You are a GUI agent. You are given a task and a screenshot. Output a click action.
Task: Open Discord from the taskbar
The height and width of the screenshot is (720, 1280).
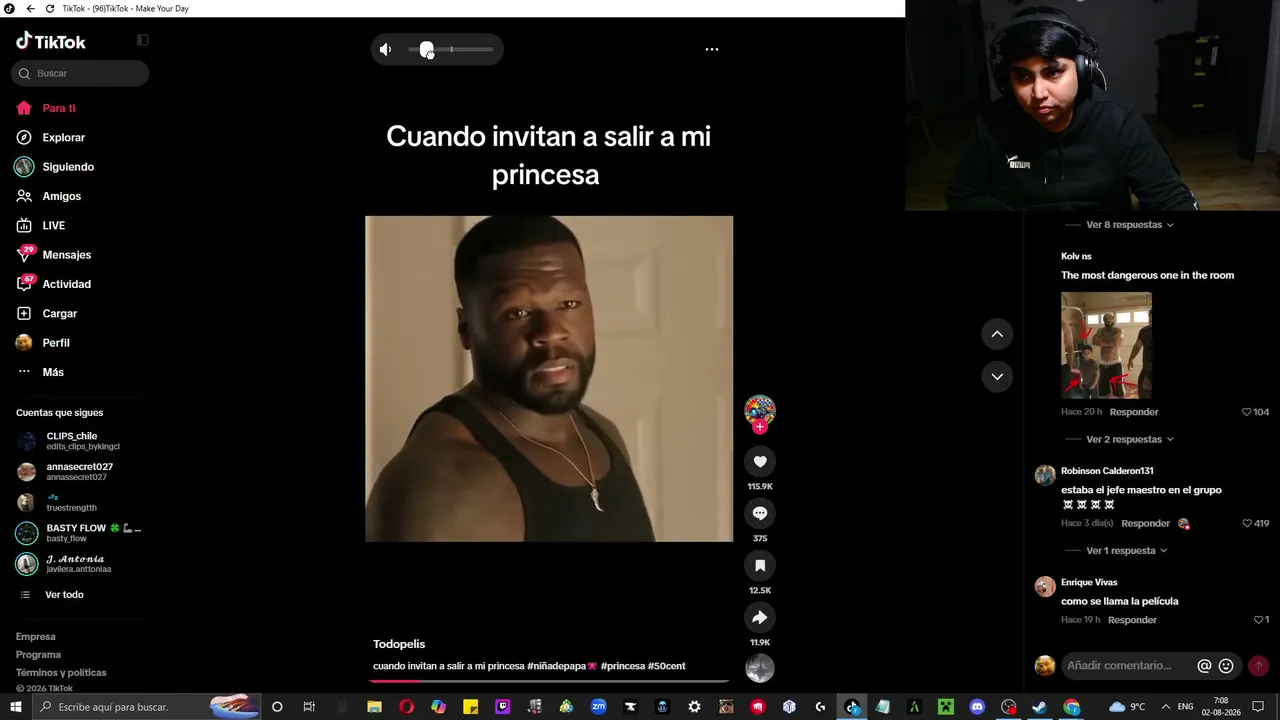click(x=977, y=707)
